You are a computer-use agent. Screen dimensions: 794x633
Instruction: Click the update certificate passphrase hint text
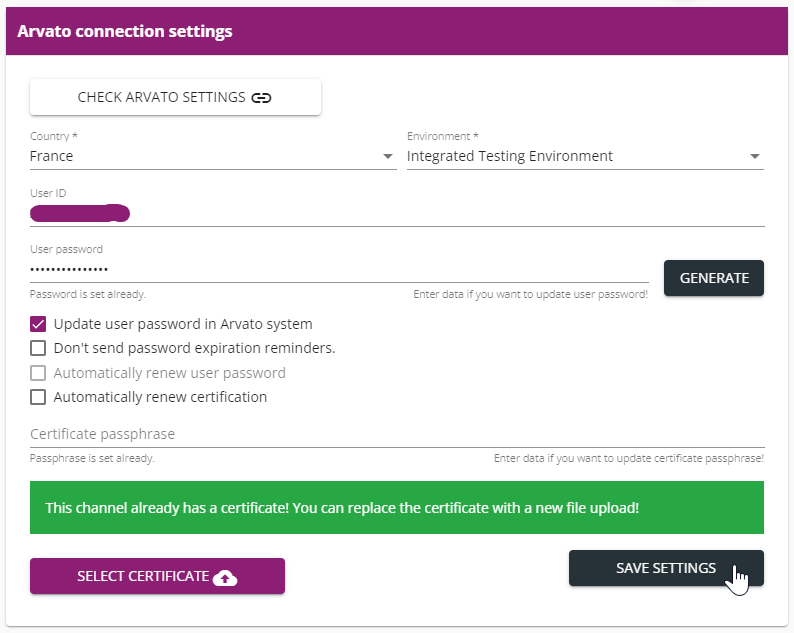[628, 458]
